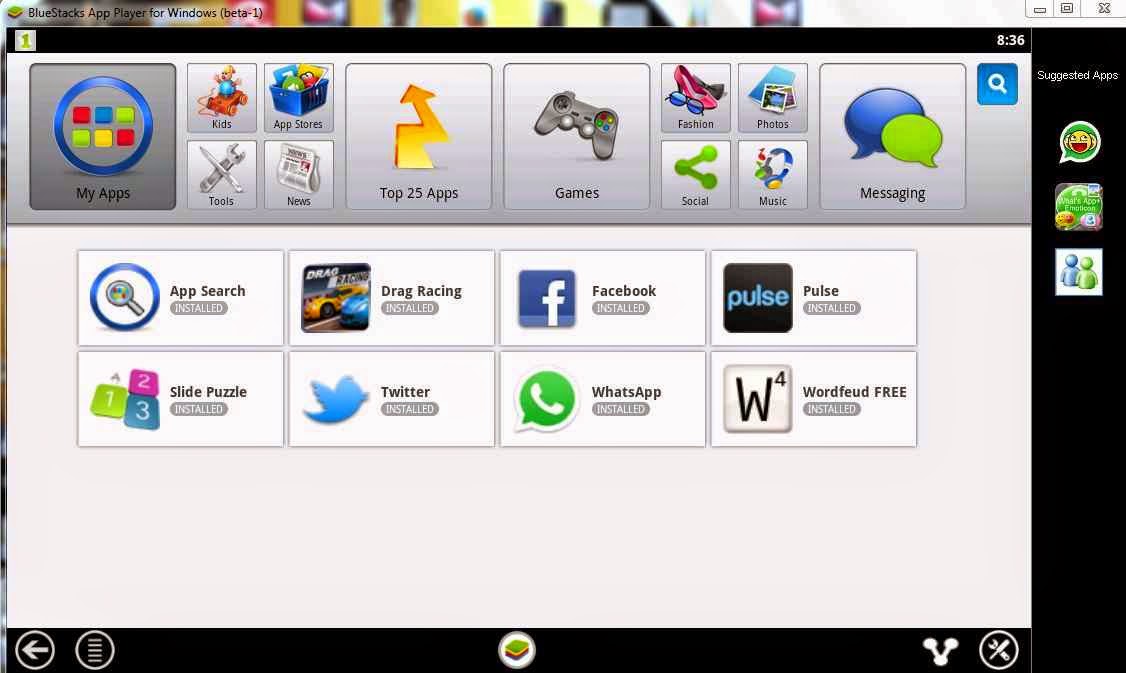Launch the Drag Racing game

tap(392, 298)
